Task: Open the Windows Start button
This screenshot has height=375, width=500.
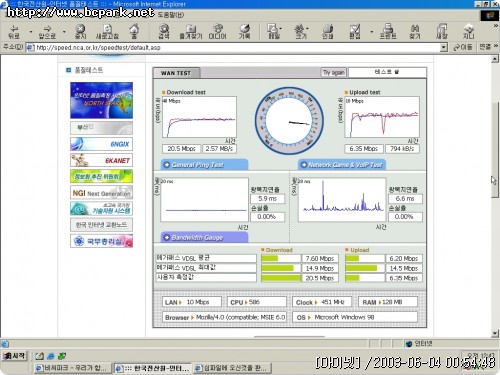Action: coord(14,356)
